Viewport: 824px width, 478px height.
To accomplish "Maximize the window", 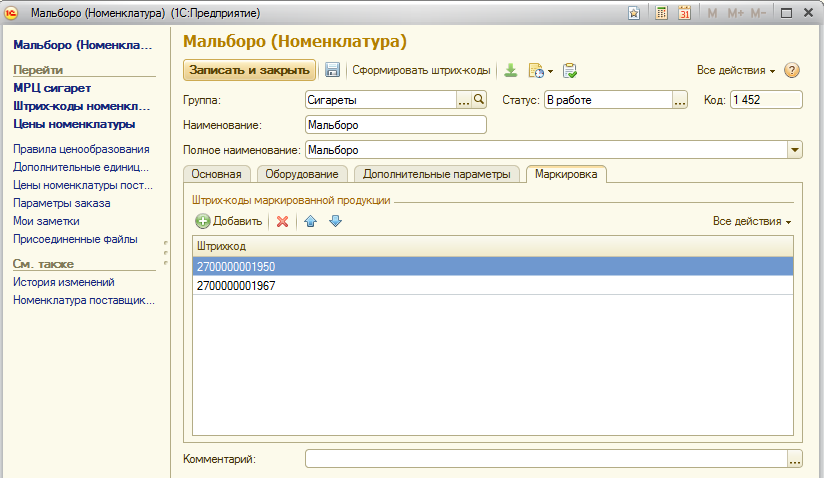I will [x=786, y=13].
